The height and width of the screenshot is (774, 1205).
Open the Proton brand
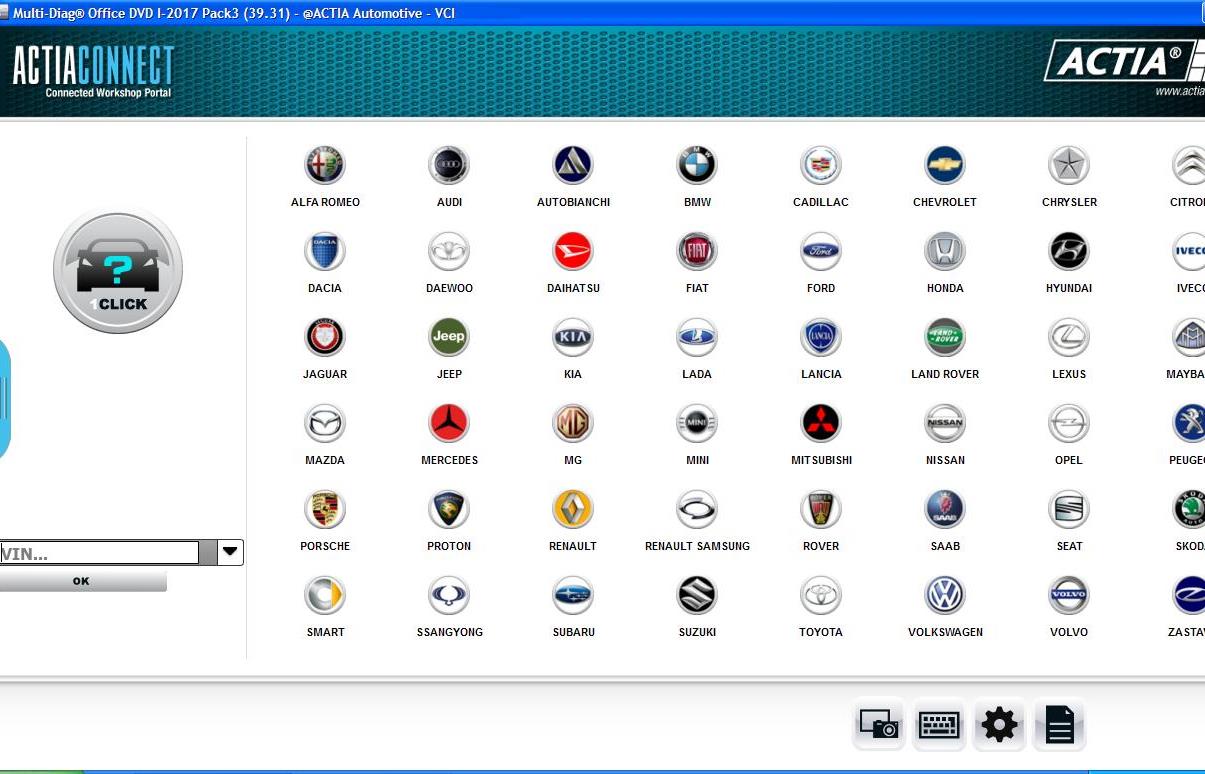449,509
